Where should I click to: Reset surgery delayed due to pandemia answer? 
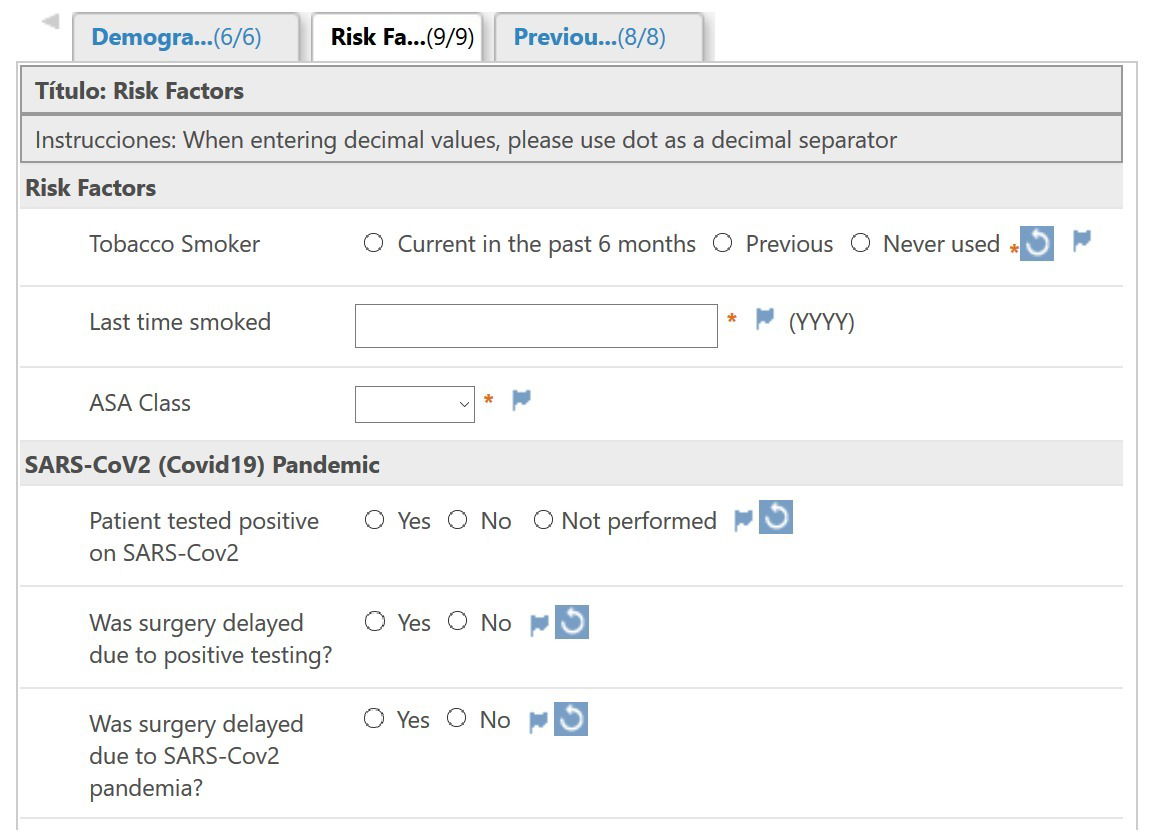pos(571,719)
